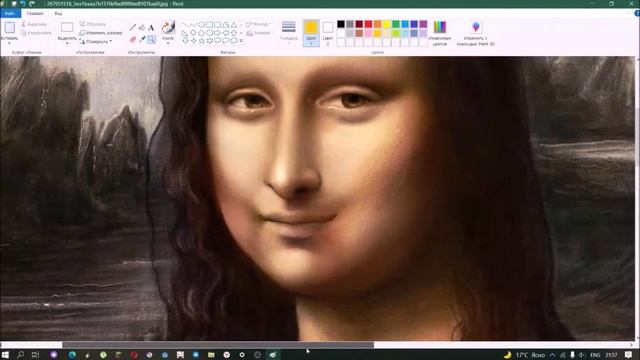
Task: Switch to the View ribbon tab
Action: click(59, 13)
